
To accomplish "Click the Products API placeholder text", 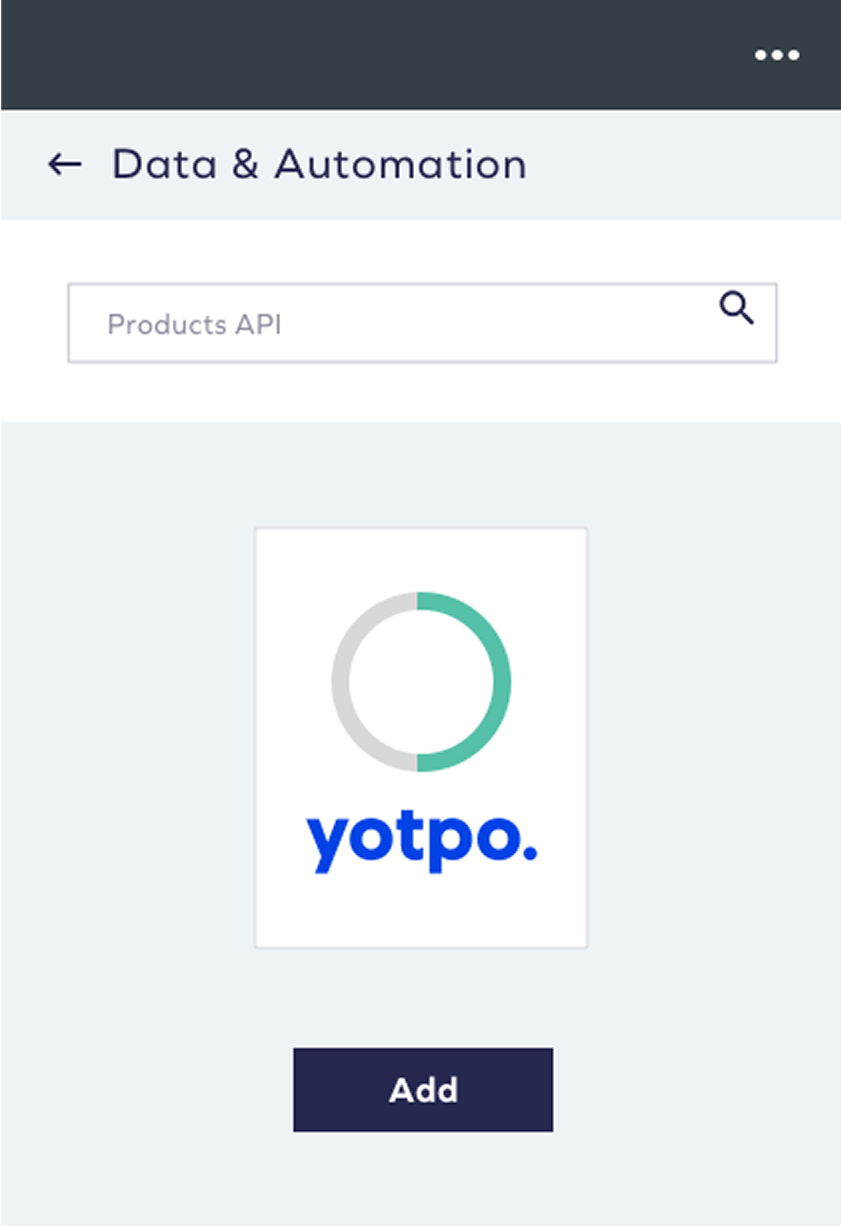I will pyautogui.click(x=194, y=325).
